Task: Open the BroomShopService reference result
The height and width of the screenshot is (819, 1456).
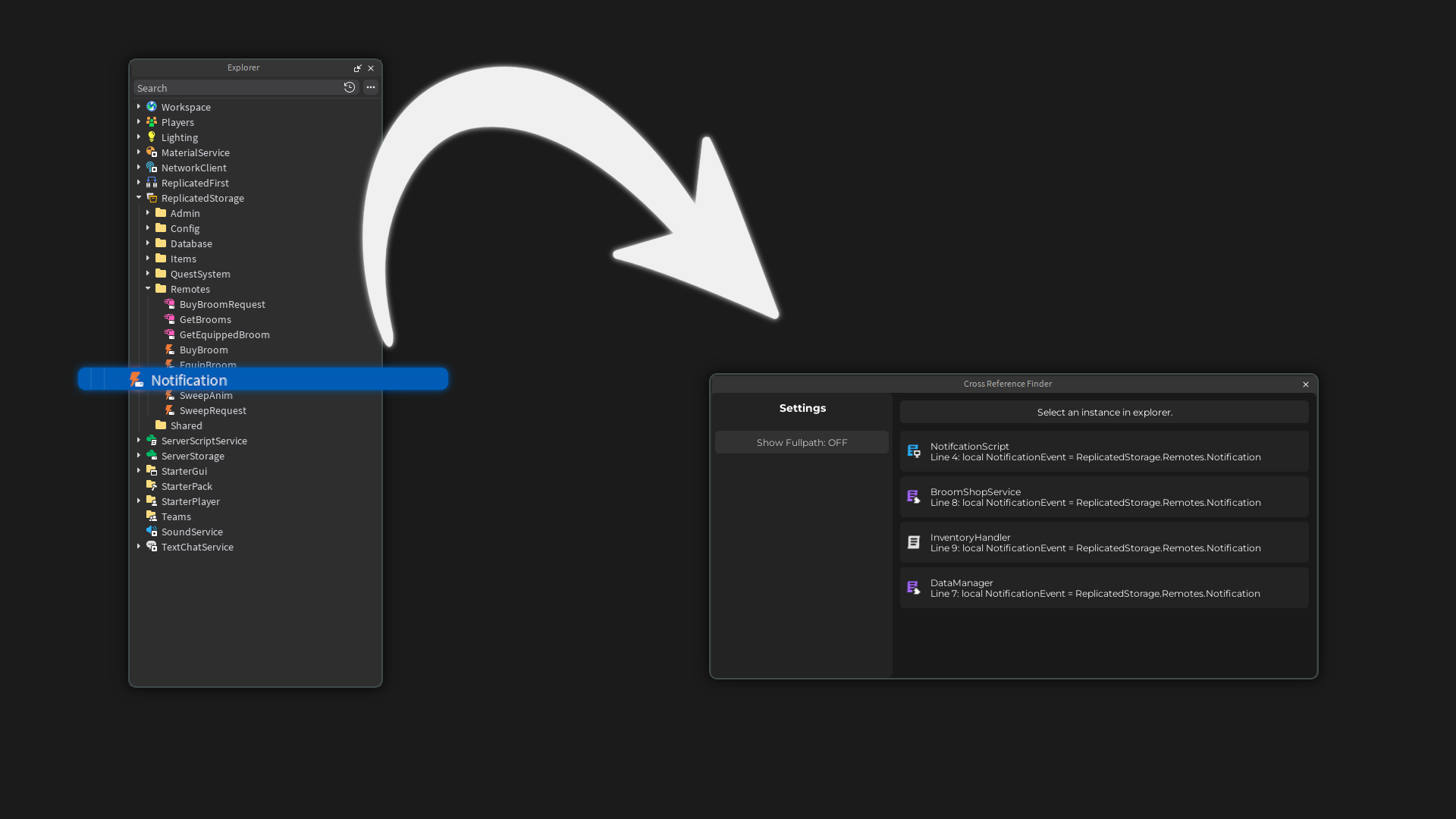Action: [x=1103, y=497]
